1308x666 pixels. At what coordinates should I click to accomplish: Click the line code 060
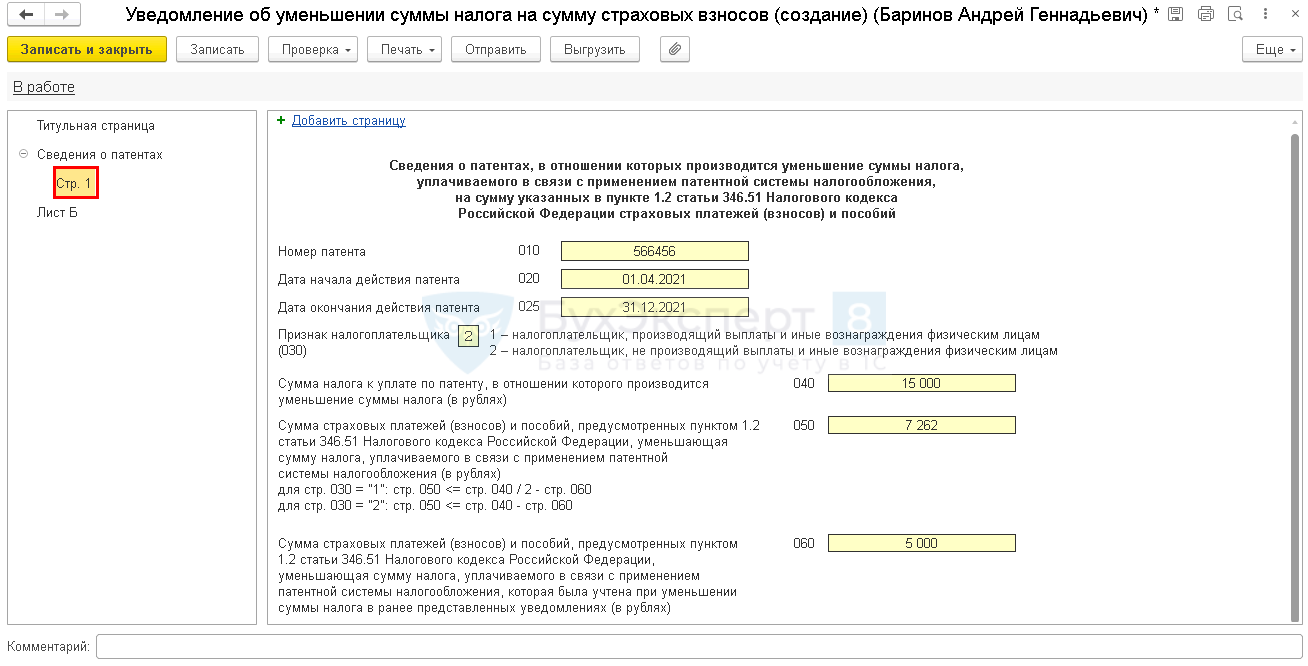(804, 543)
